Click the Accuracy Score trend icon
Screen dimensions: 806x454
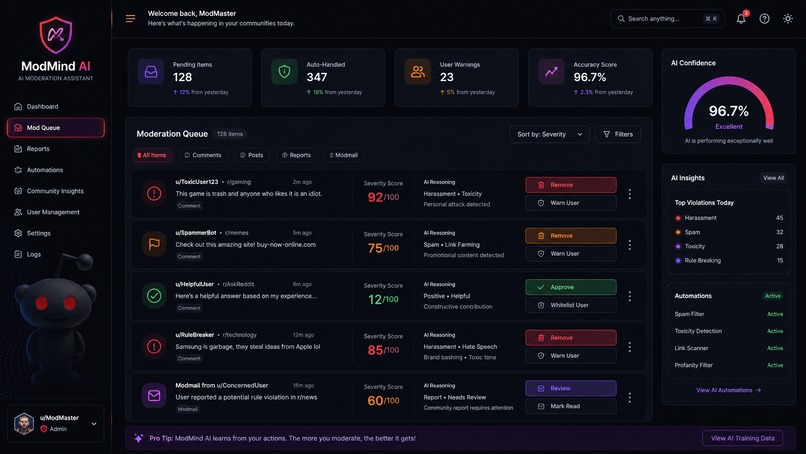(551, 71)
